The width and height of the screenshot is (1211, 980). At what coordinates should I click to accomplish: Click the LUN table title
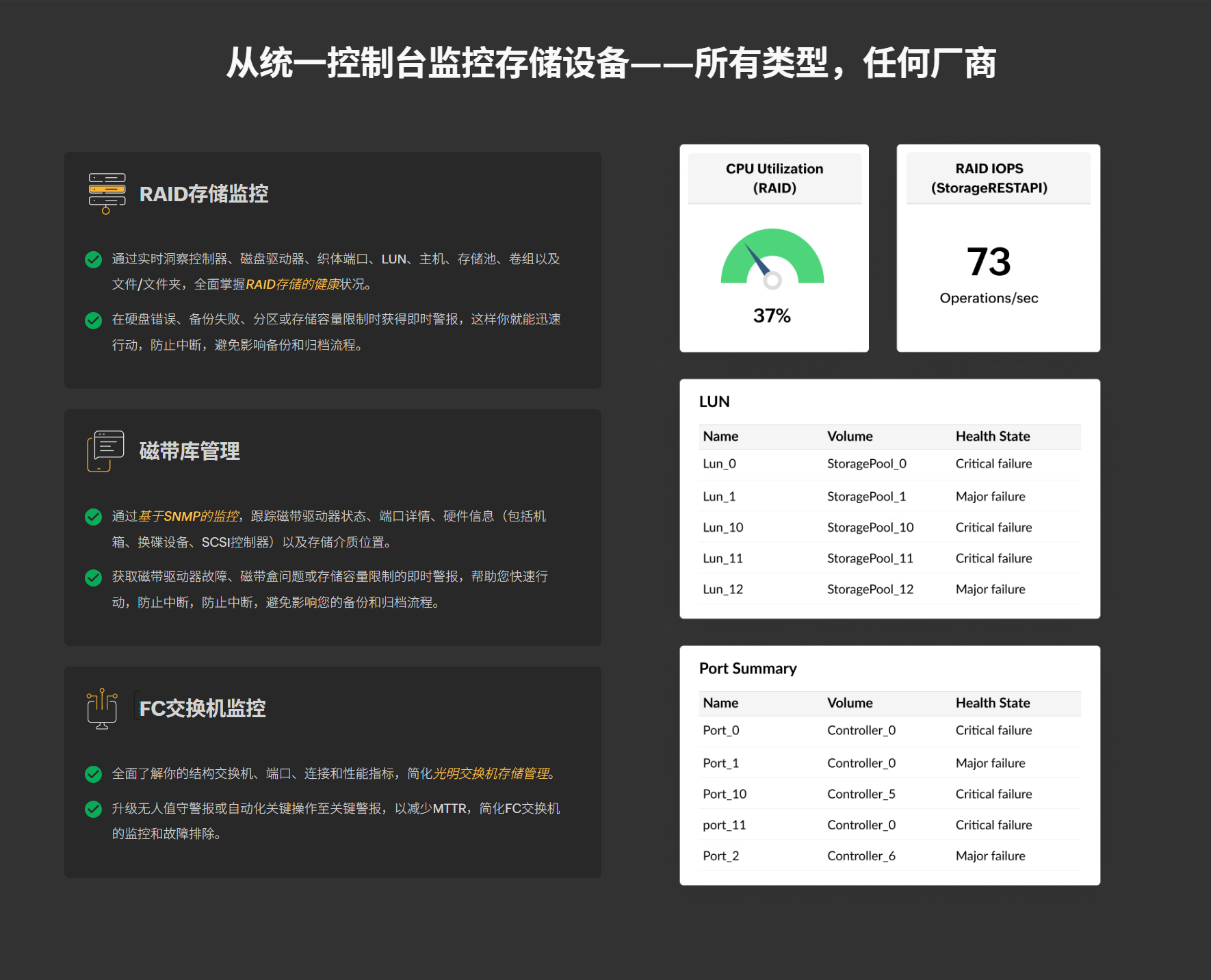pos(714,402)
